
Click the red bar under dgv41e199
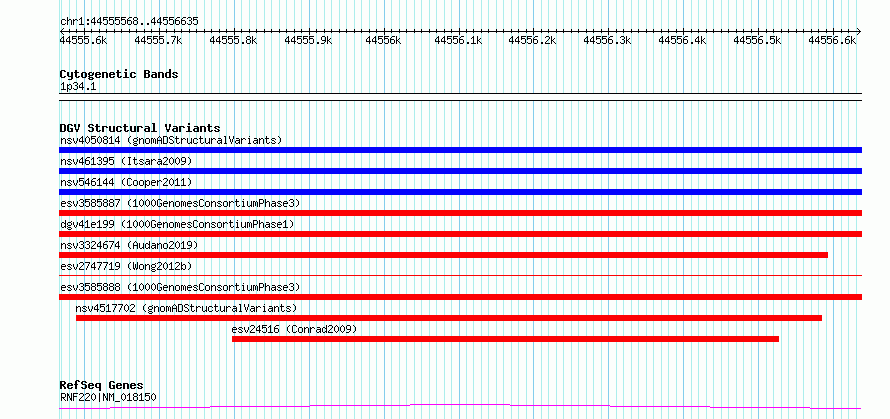tap(460, 234)
